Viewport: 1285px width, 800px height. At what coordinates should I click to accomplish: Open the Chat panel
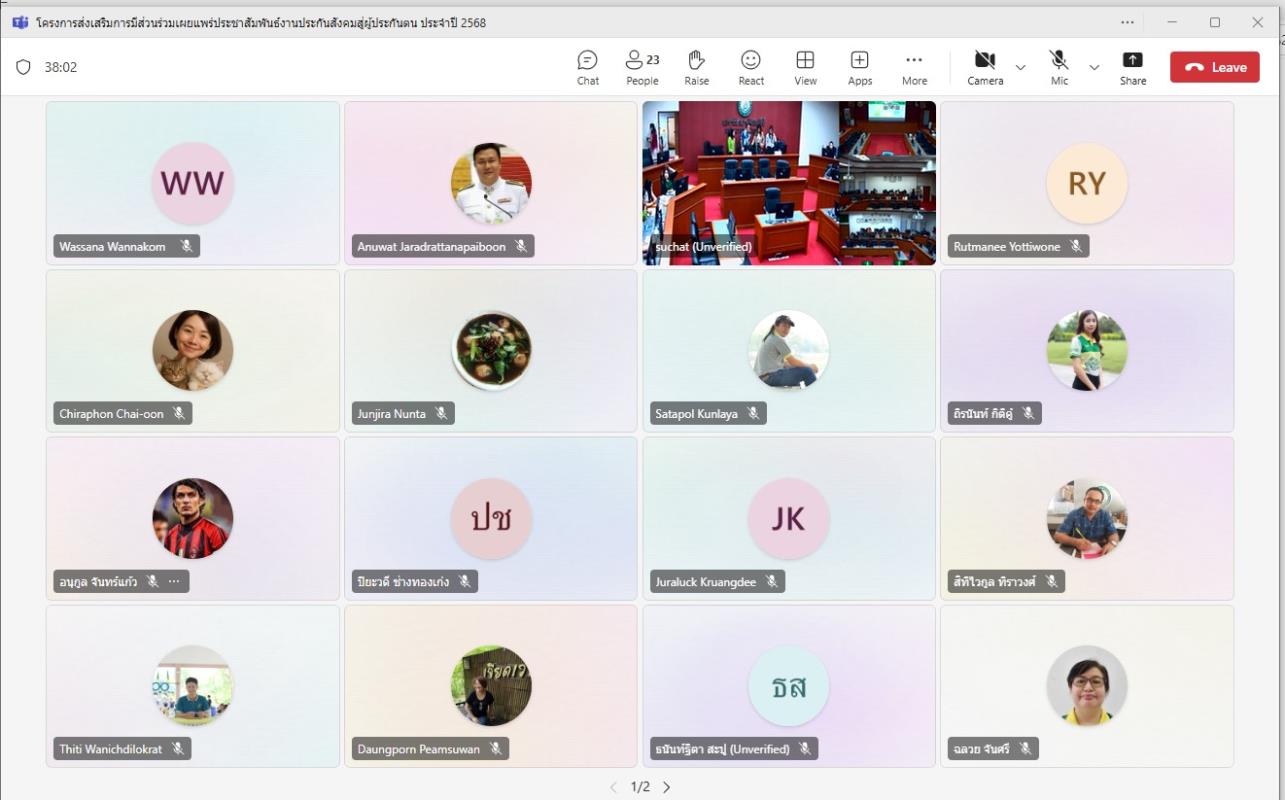[x=588, y=67]
